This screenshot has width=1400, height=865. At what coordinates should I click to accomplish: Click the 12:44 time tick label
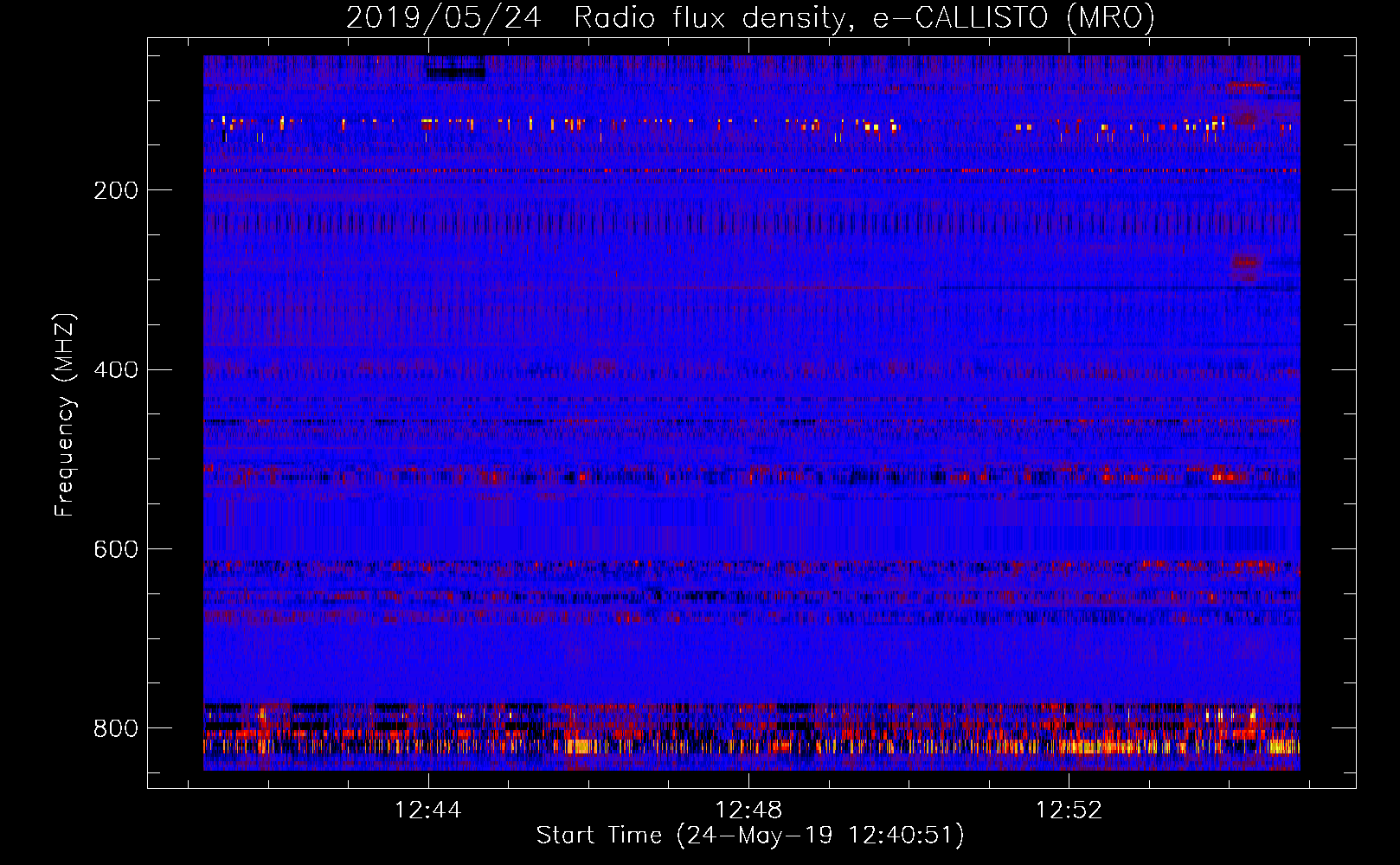point(428,810)
